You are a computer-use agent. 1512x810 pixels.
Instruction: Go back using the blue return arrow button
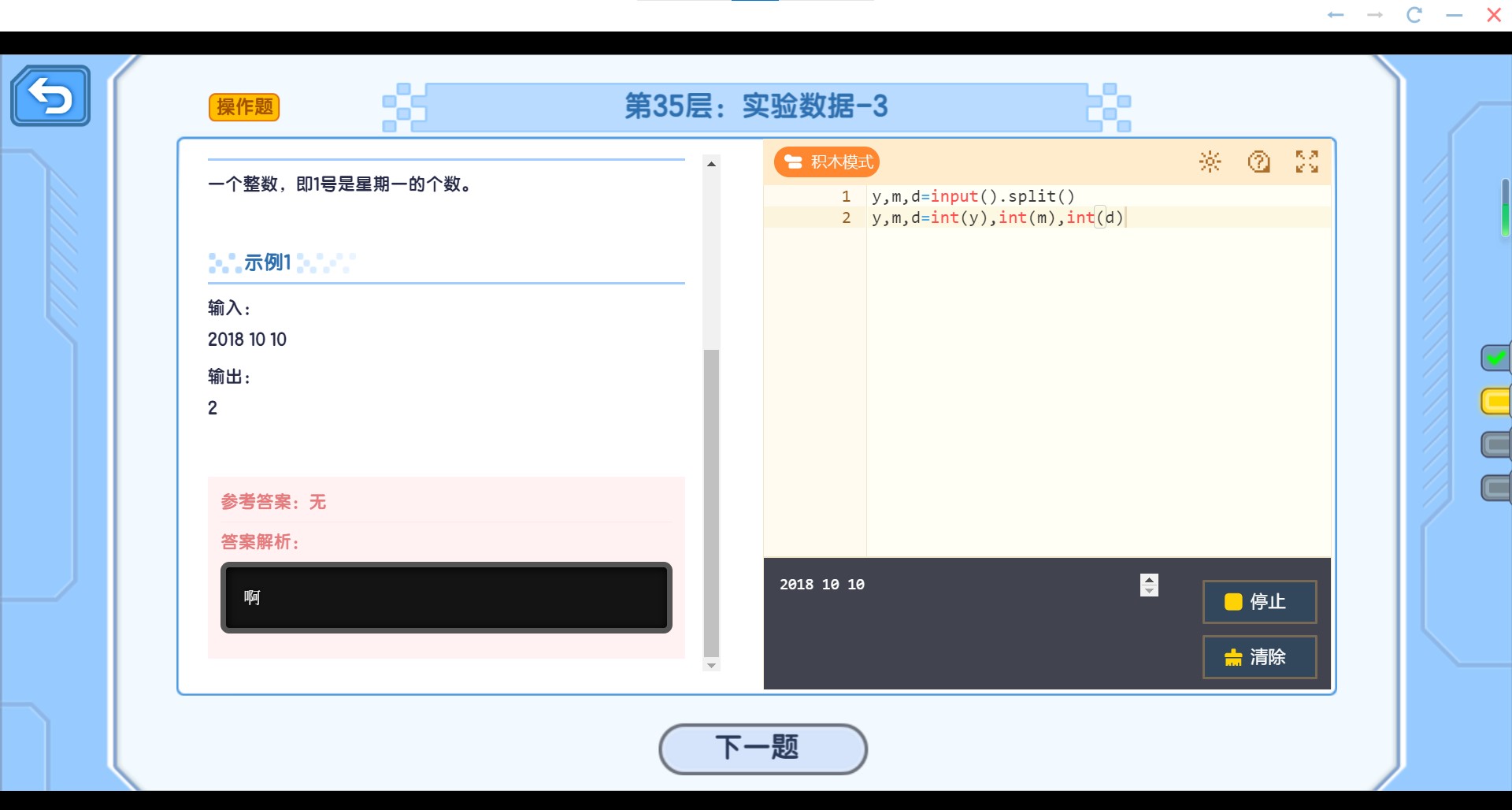(x=50, y=95)
